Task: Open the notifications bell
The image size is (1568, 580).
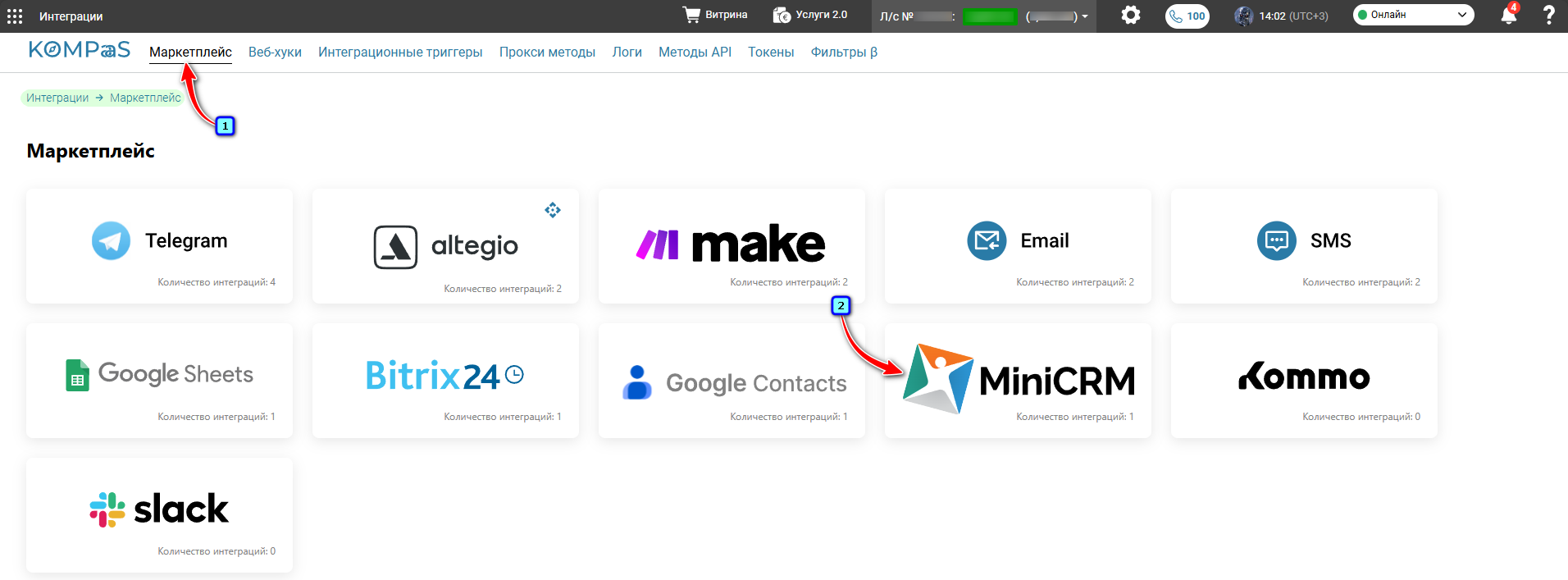Action: click(x=1508, y=15)
